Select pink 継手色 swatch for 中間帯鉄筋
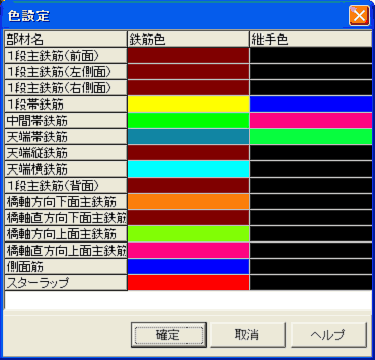The image size is (375, 360). point(311,120)
